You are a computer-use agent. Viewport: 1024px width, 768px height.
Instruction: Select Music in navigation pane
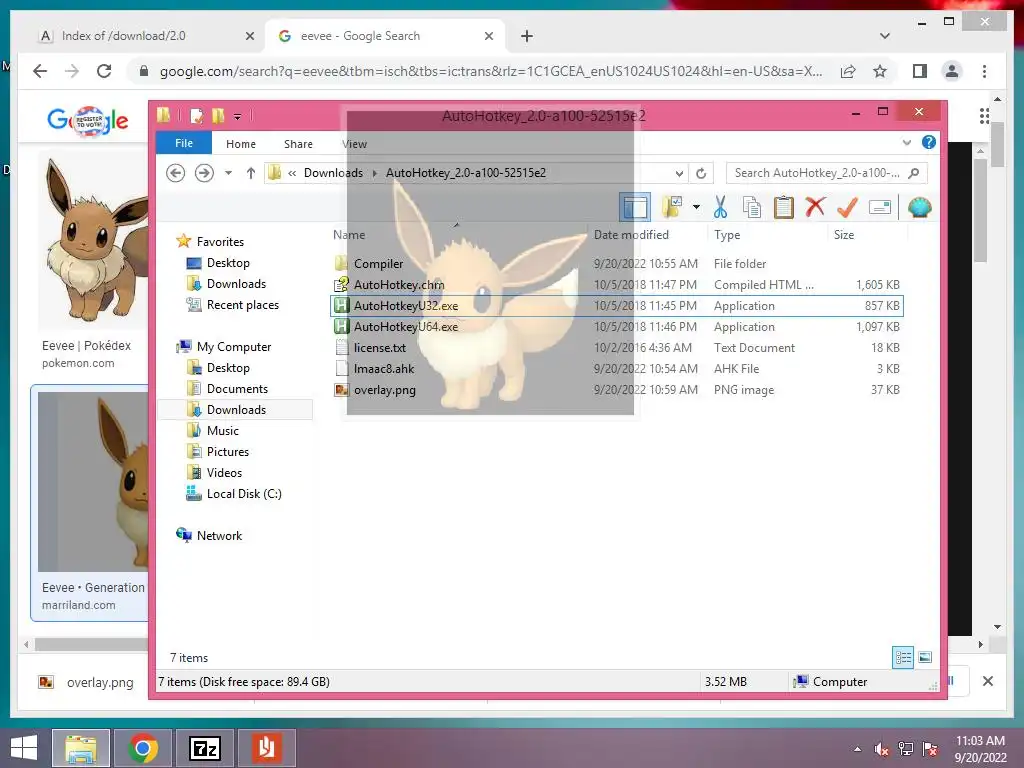(223, 430)
